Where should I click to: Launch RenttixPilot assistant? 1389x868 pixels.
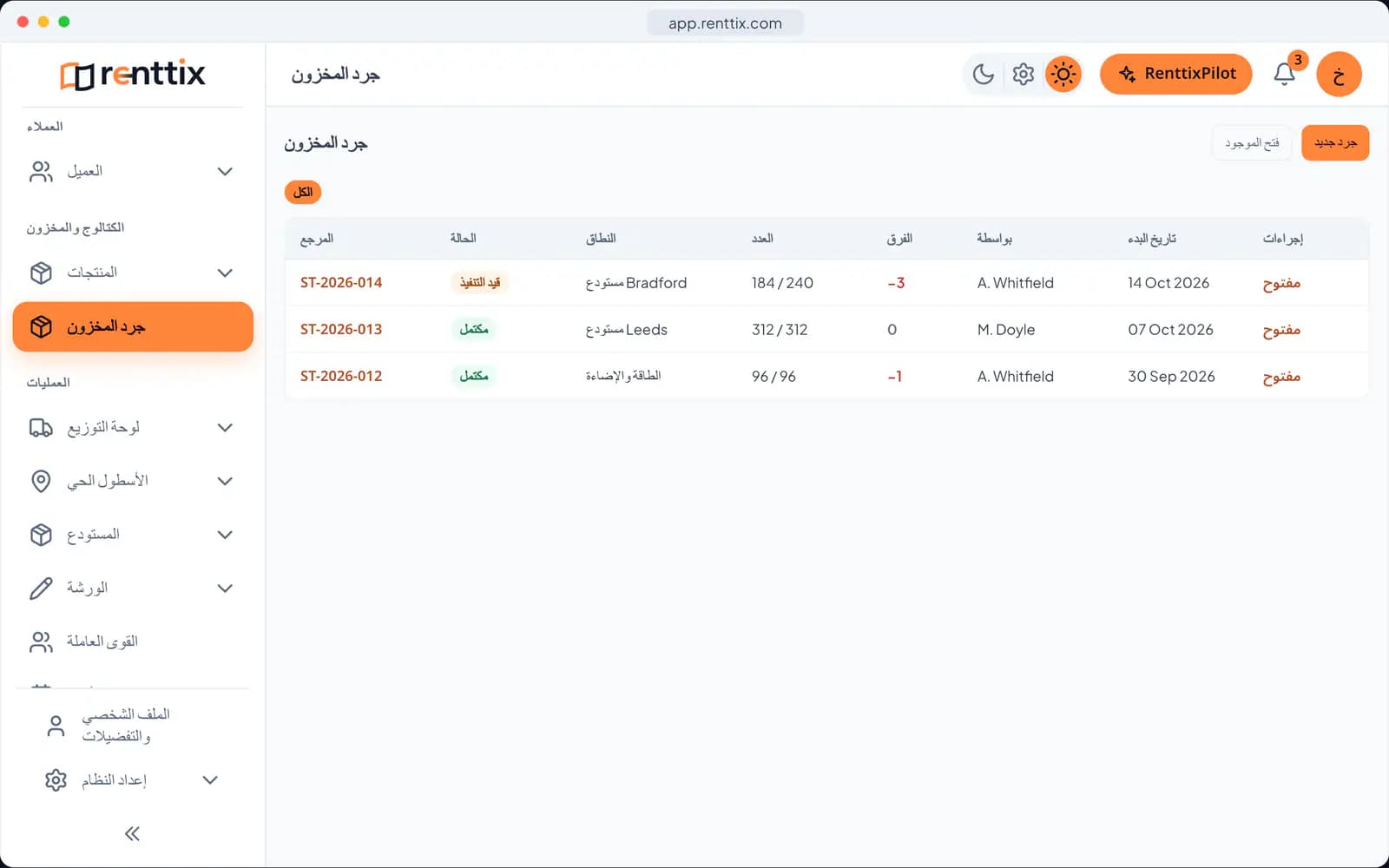point(1176,74)
